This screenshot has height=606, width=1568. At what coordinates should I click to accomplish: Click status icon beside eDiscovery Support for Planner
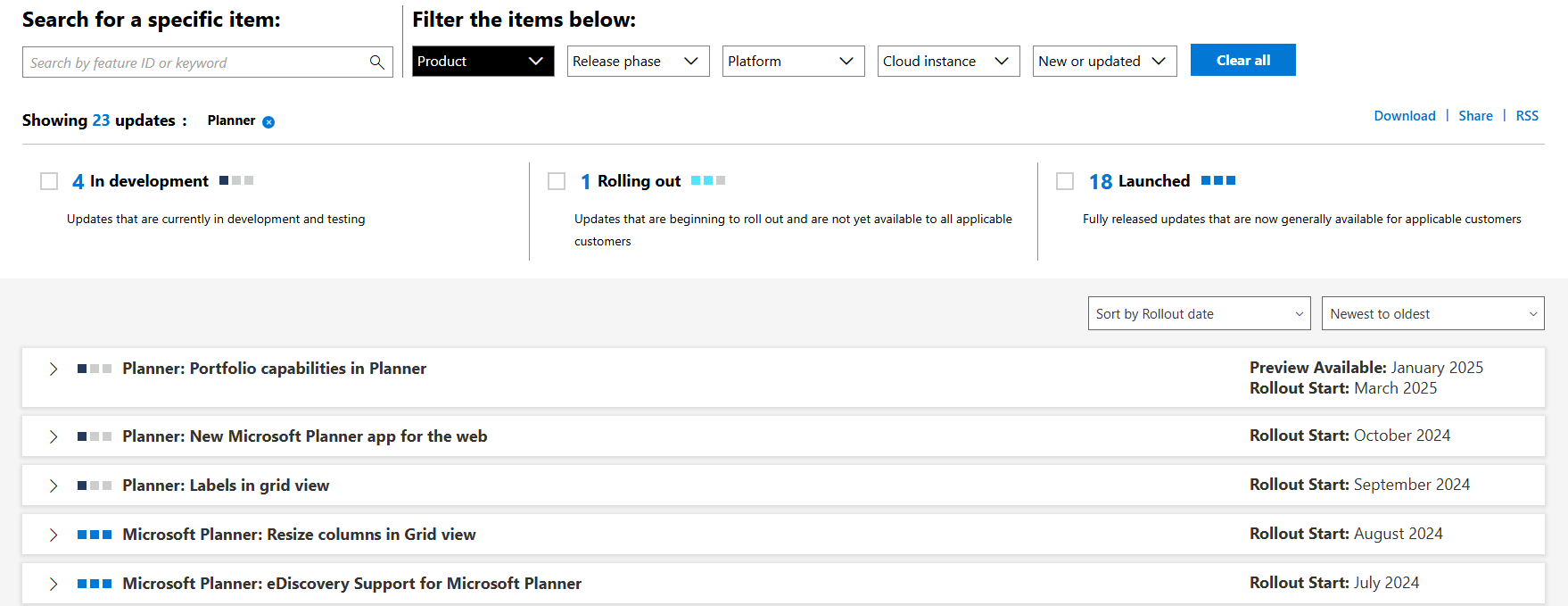pyautogui.click(x=95, y=584)
